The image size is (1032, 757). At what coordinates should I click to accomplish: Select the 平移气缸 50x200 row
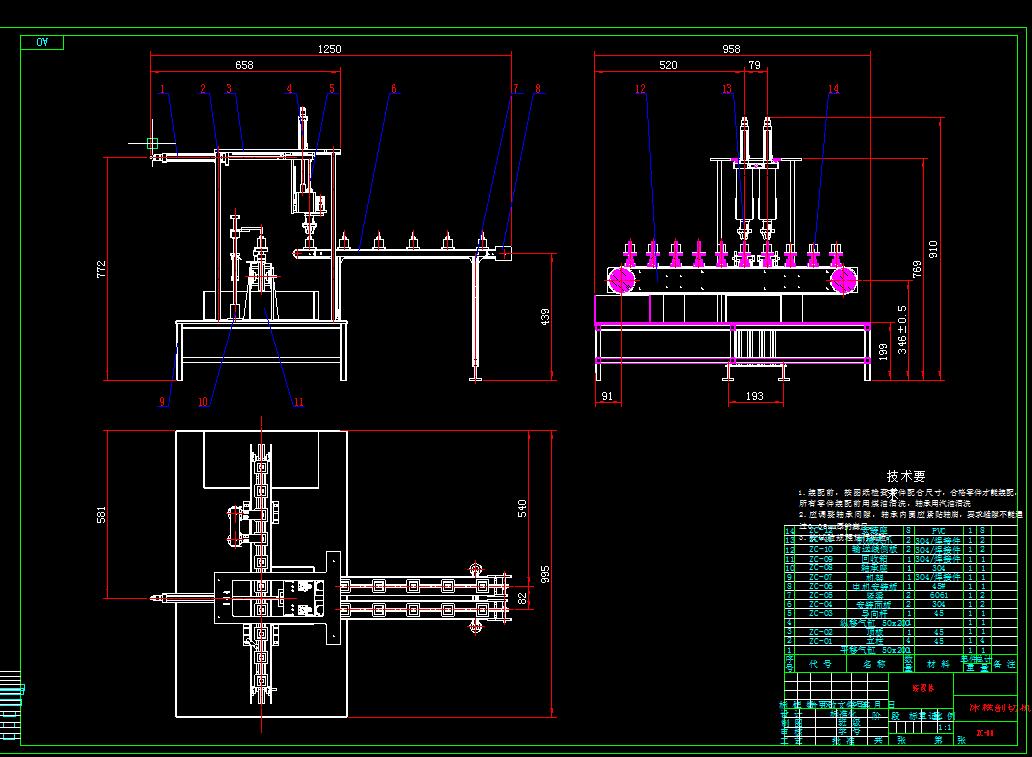tap(875, 648)
